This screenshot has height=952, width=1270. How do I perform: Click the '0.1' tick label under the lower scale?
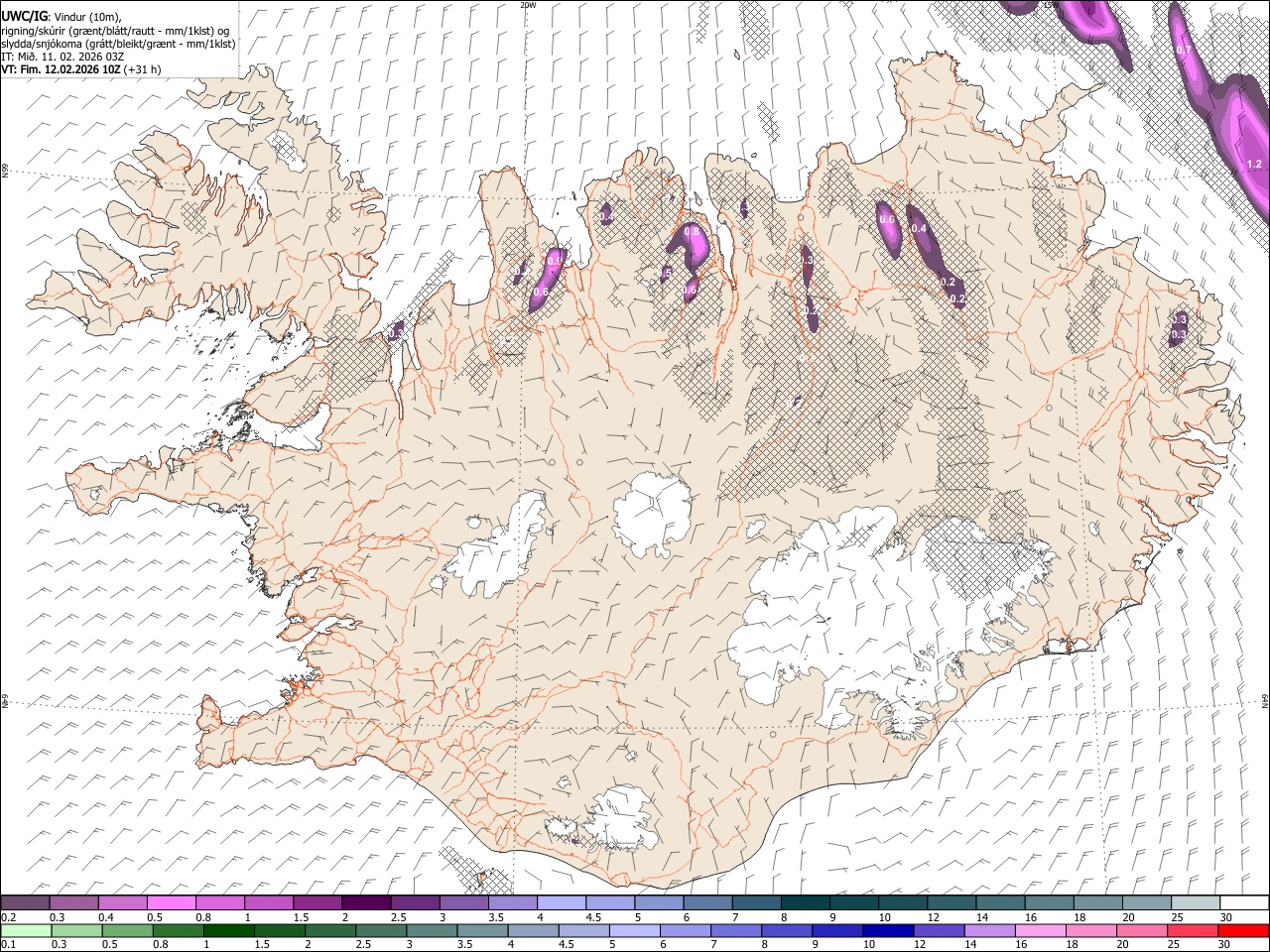(7, 946)
